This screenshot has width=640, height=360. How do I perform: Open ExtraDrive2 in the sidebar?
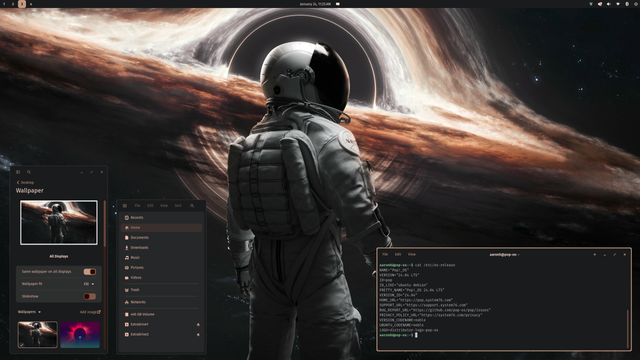[x=162, y=334]
